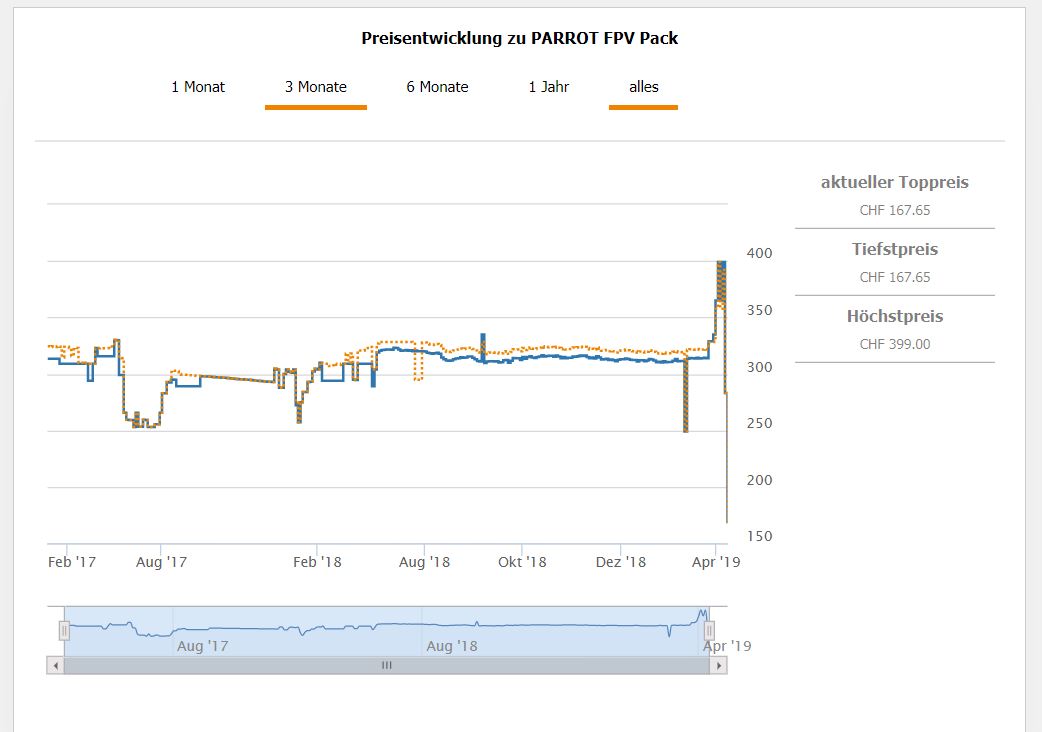
Task: Click the navigator scrollbar right arrow
Action: (x=719, y=665)
